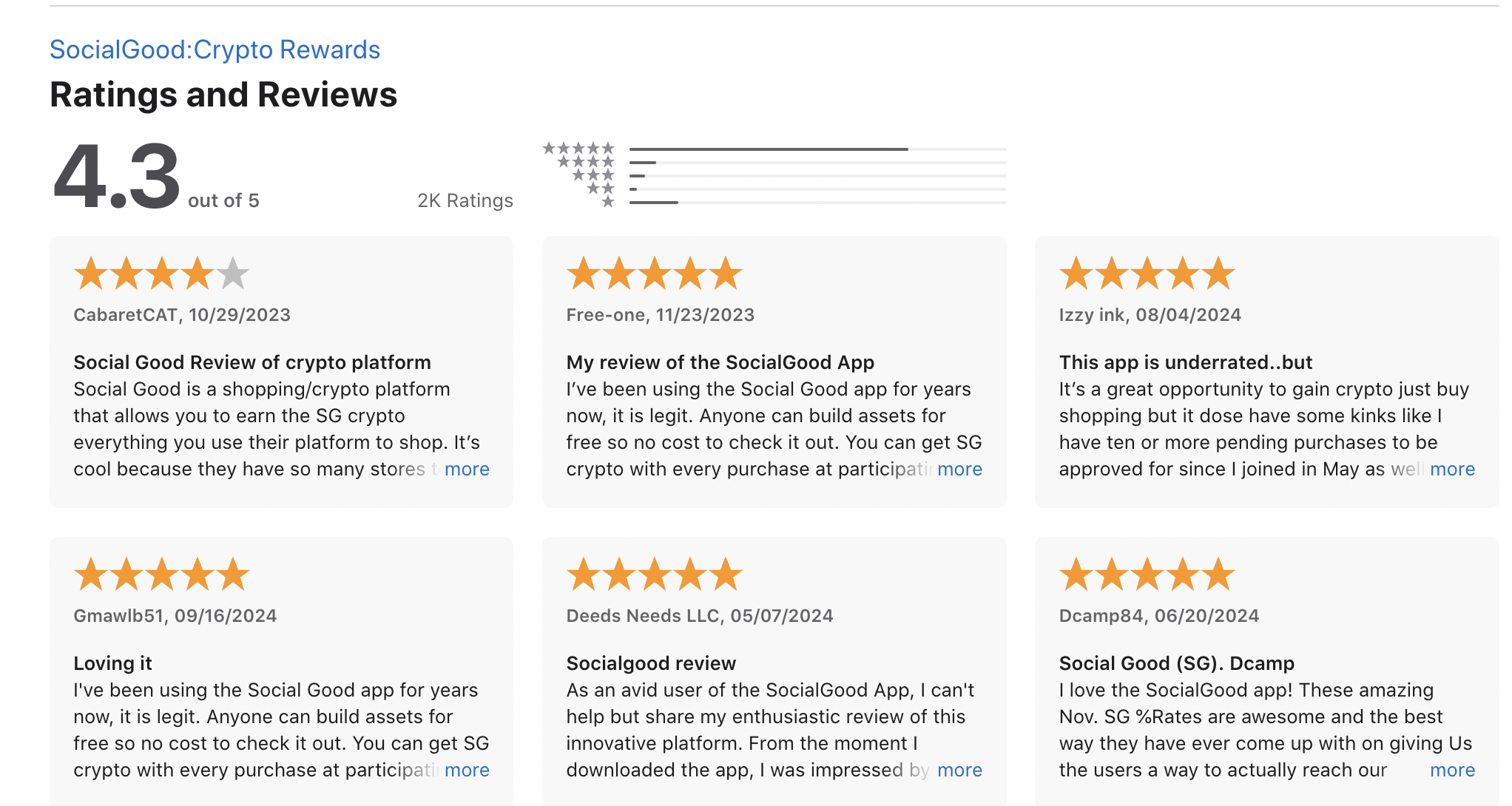Show more of Dcamp84's review
The image size is (1512, 806).
click(1452, 771)
